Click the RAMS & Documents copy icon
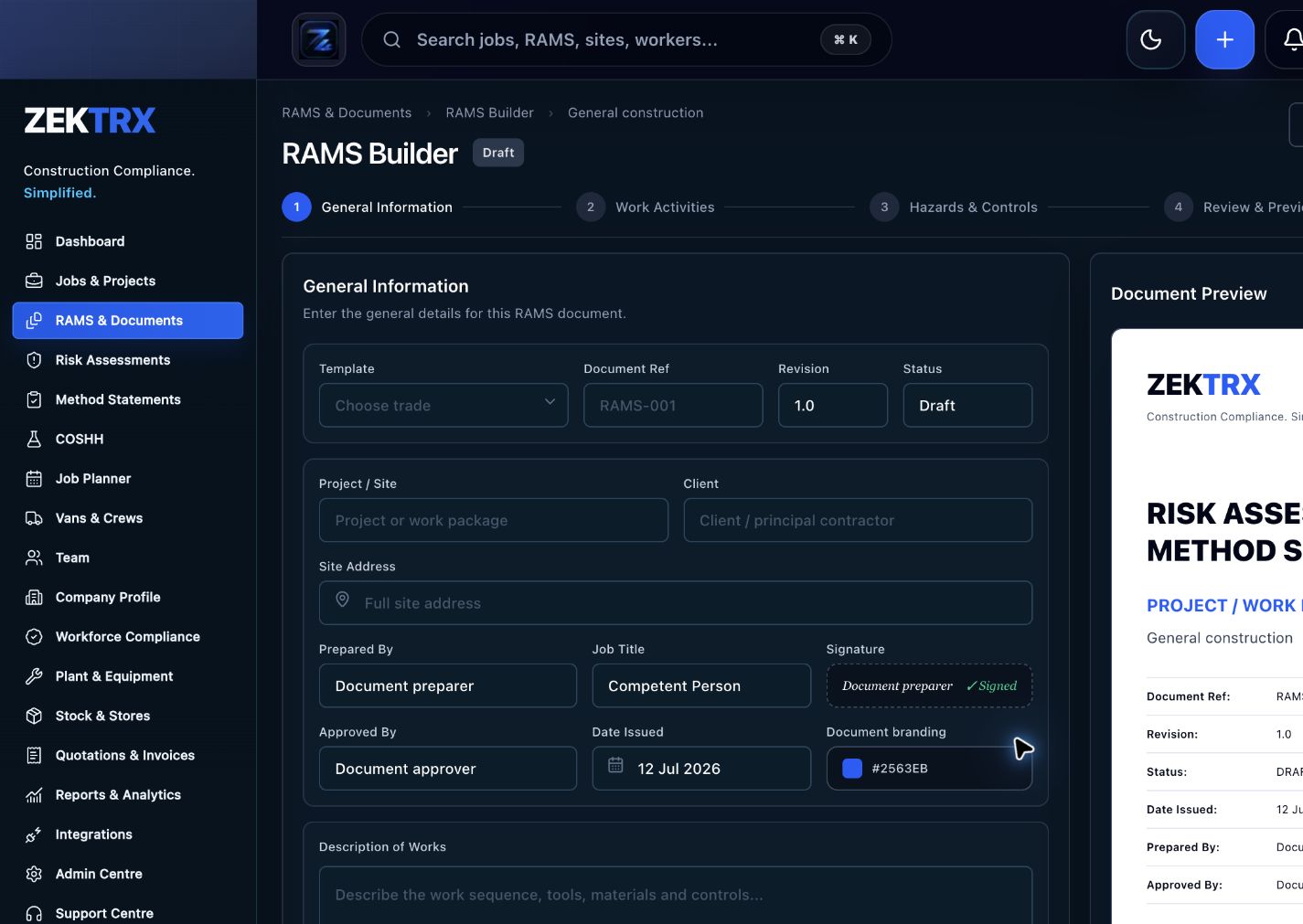 tap(34, 320)
